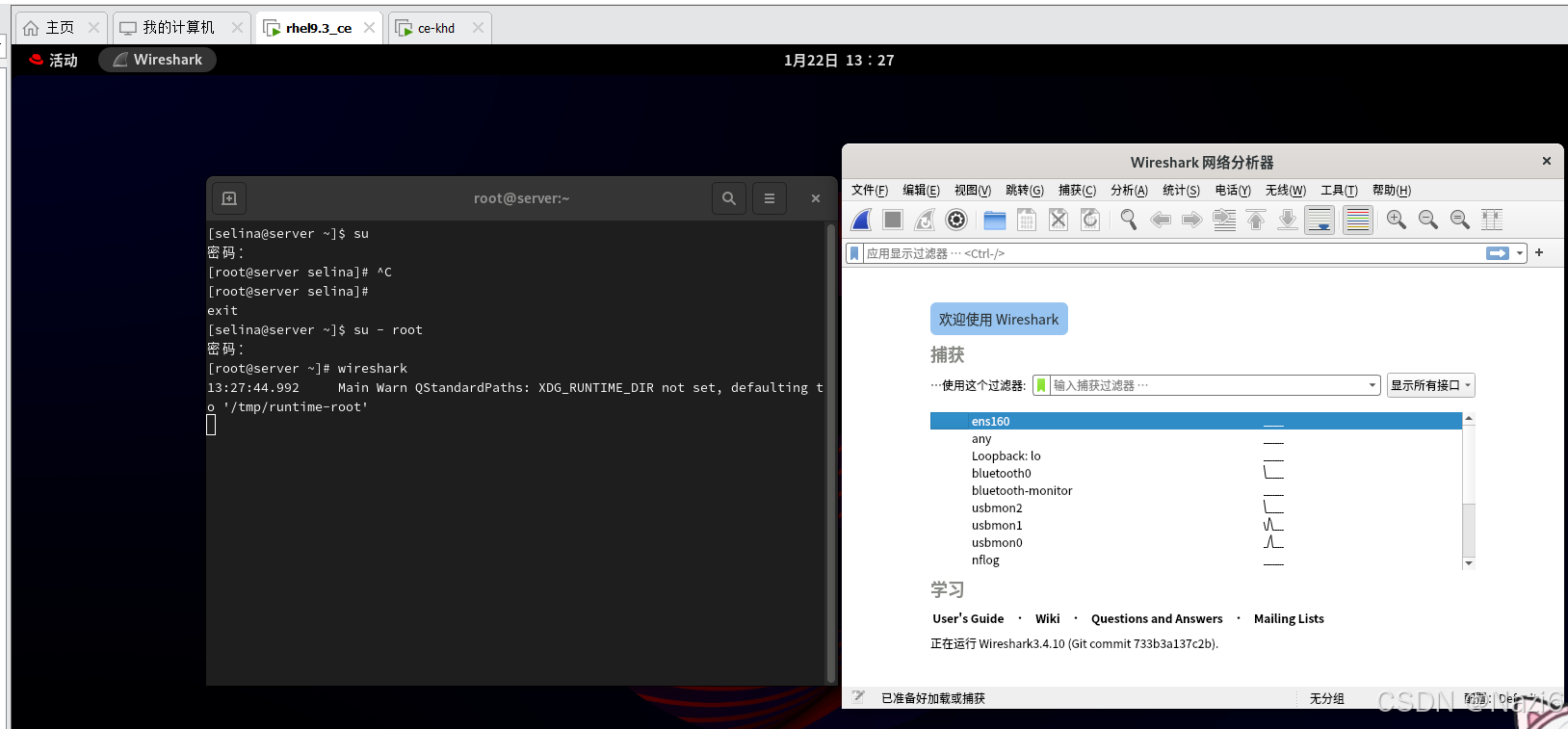Viewport: 1568px width, 729px height.
Task: Select the Loopback: lo interface
Action: pyautogui.click(x=1195, y=456)
